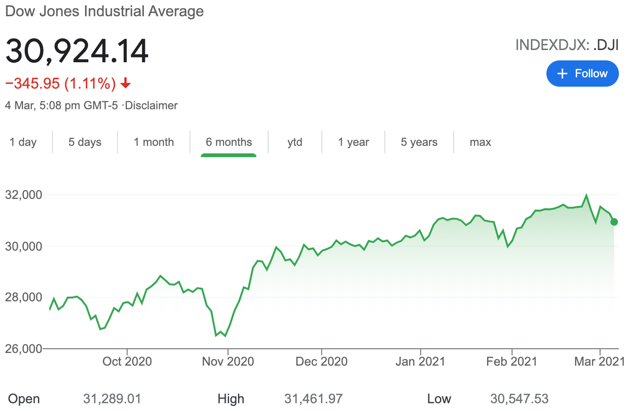Select the 6 months tab
Viewport: 638px width, 411px height.
[229, 142]
